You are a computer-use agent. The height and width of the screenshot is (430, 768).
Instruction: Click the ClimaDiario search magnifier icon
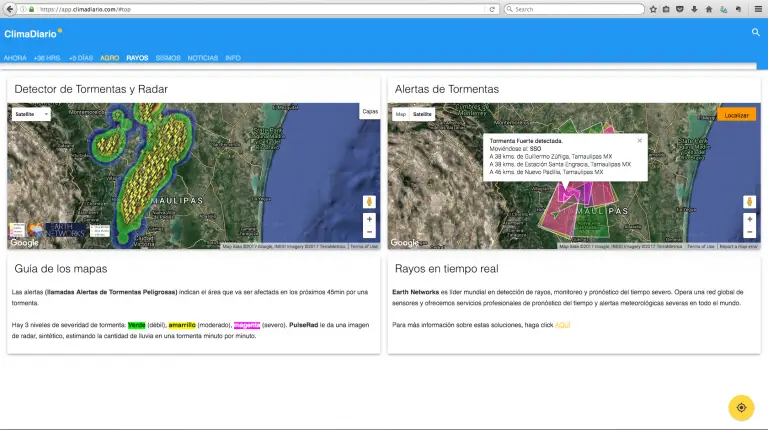coord(756,32)
